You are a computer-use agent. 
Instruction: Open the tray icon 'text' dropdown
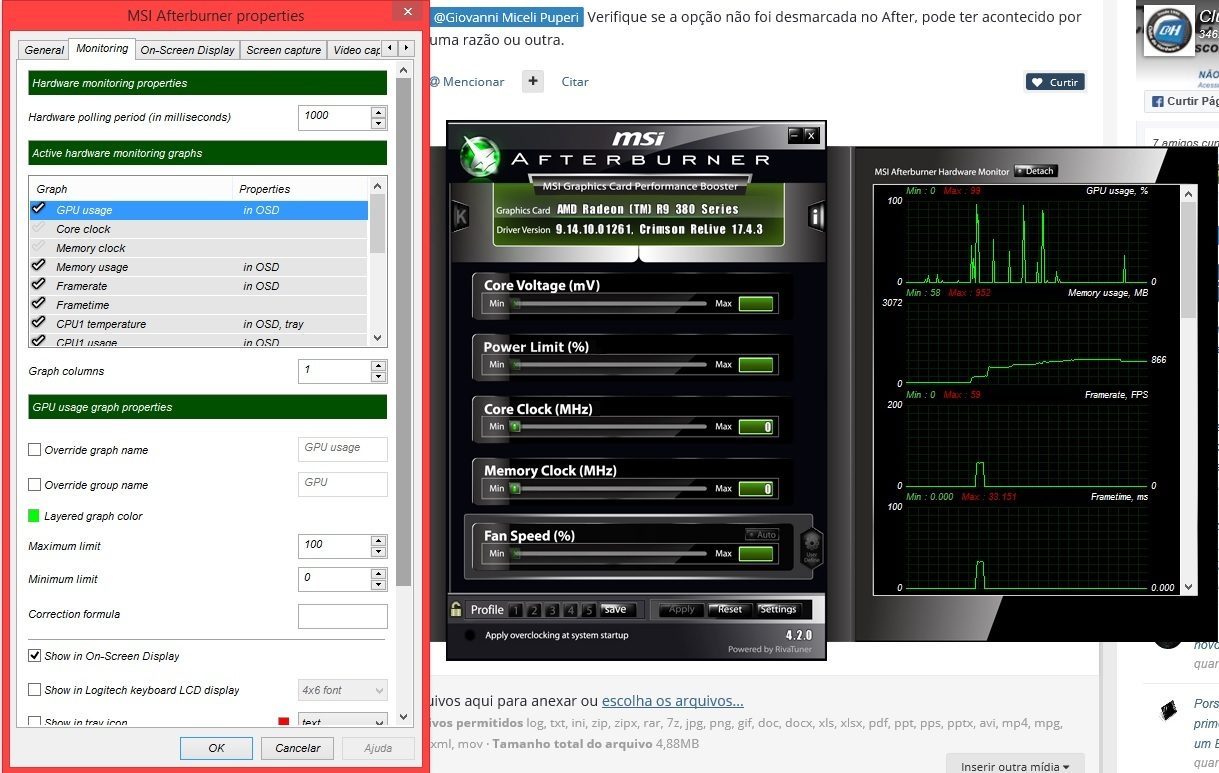[x=343, y=722]
